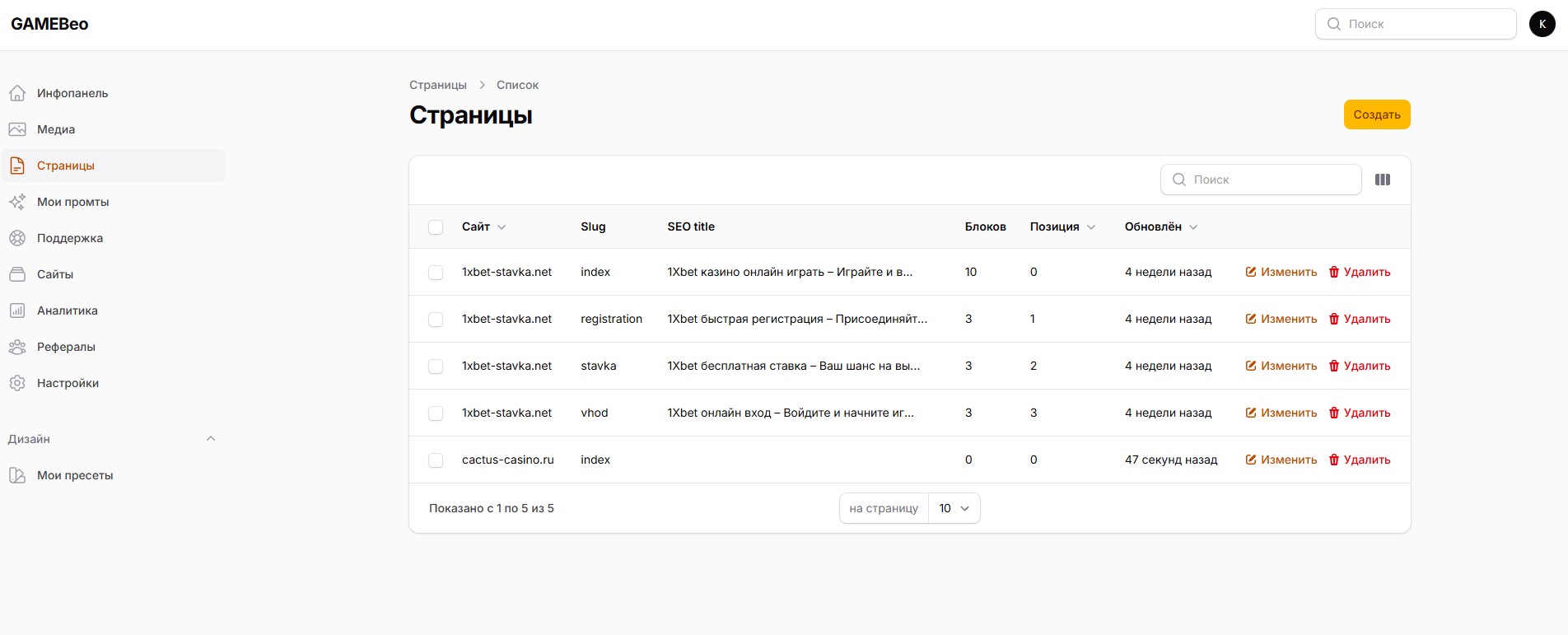
Task: Click the Медиа image icon
Action: [x=17, y=129]
